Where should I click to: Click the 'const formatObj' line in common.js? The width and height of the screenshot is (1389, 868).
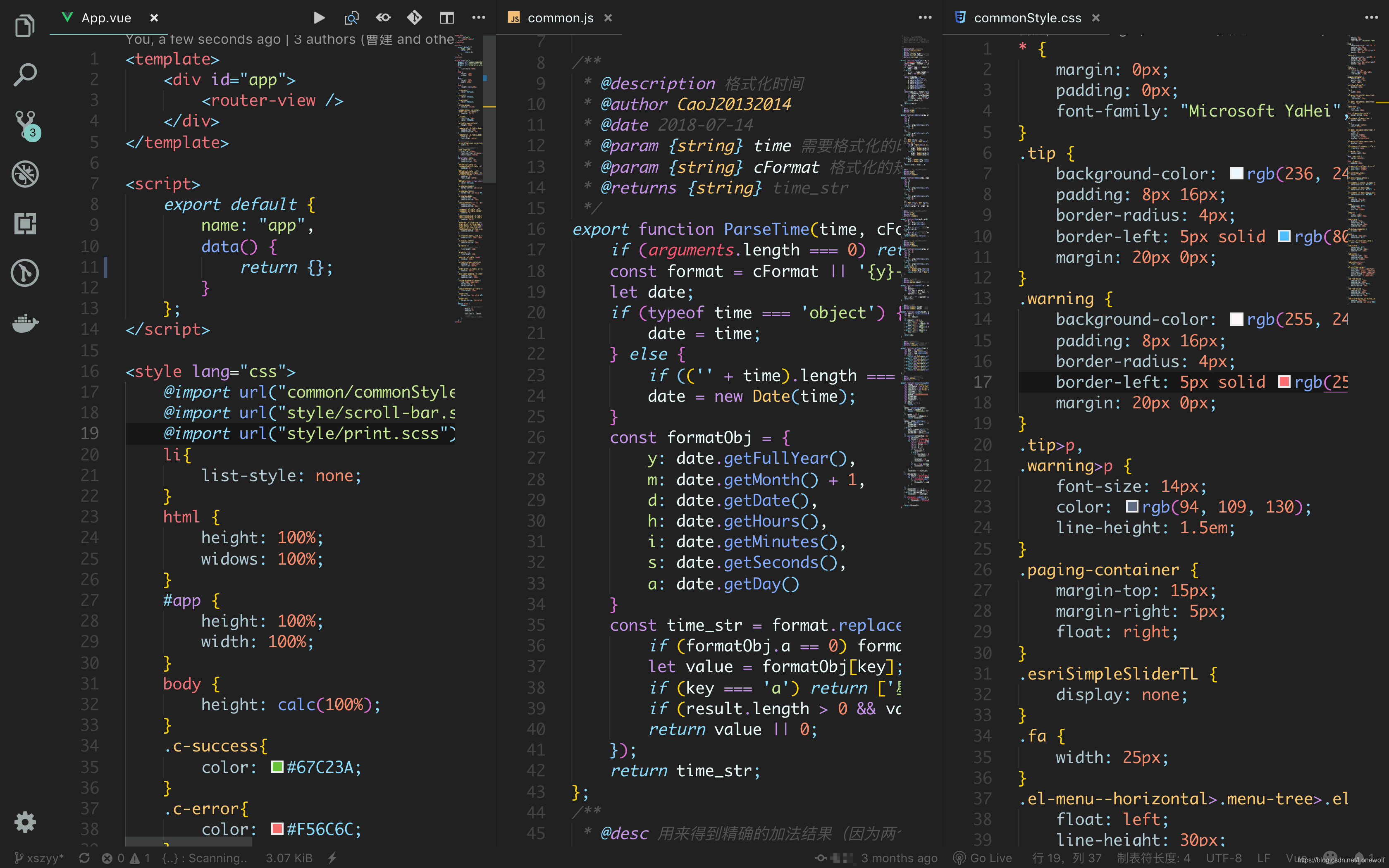[x=699, y=437]
